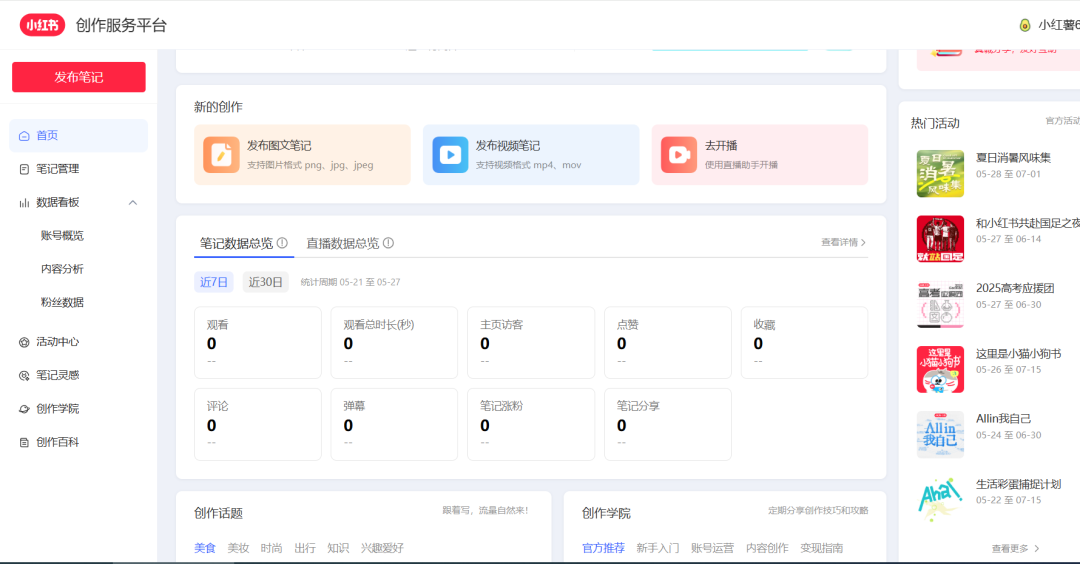This screenshot has height=564, width=1080.
Task: Click the 数据看板 chart icon
Action: (x=24, y=202)
